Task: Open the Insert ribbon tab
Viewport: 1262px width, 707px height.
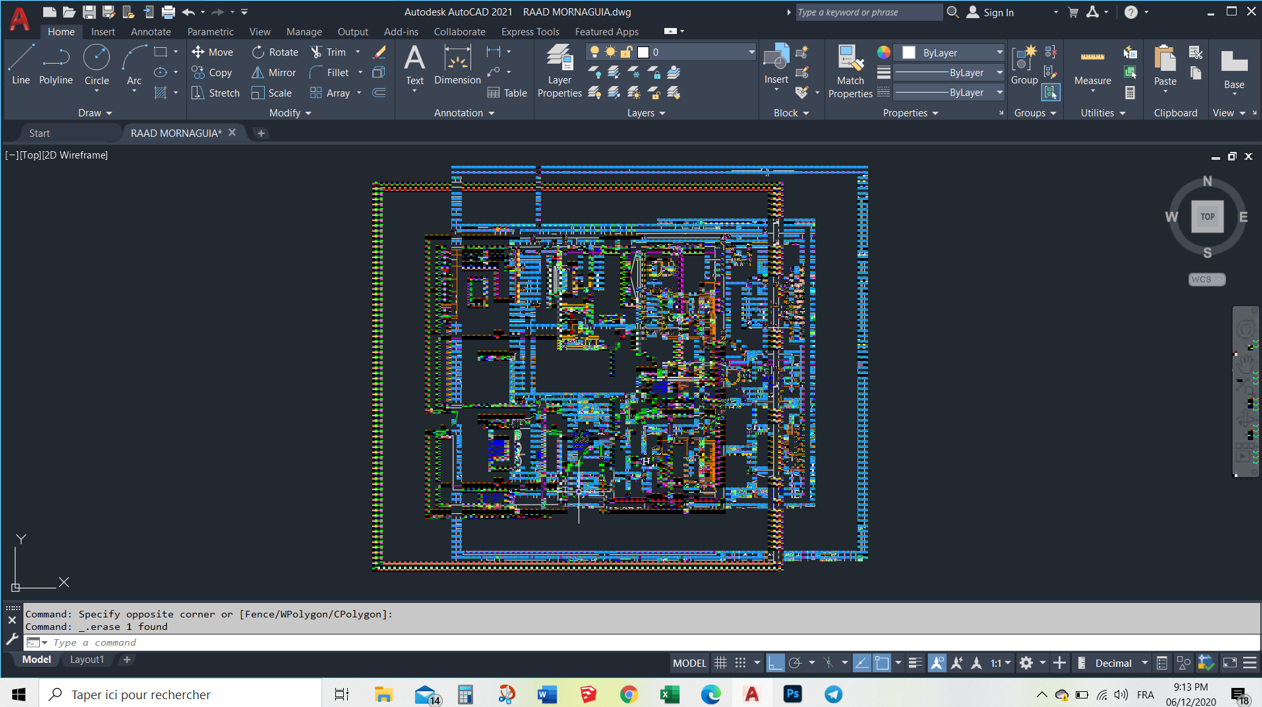Action: point(103,32)
